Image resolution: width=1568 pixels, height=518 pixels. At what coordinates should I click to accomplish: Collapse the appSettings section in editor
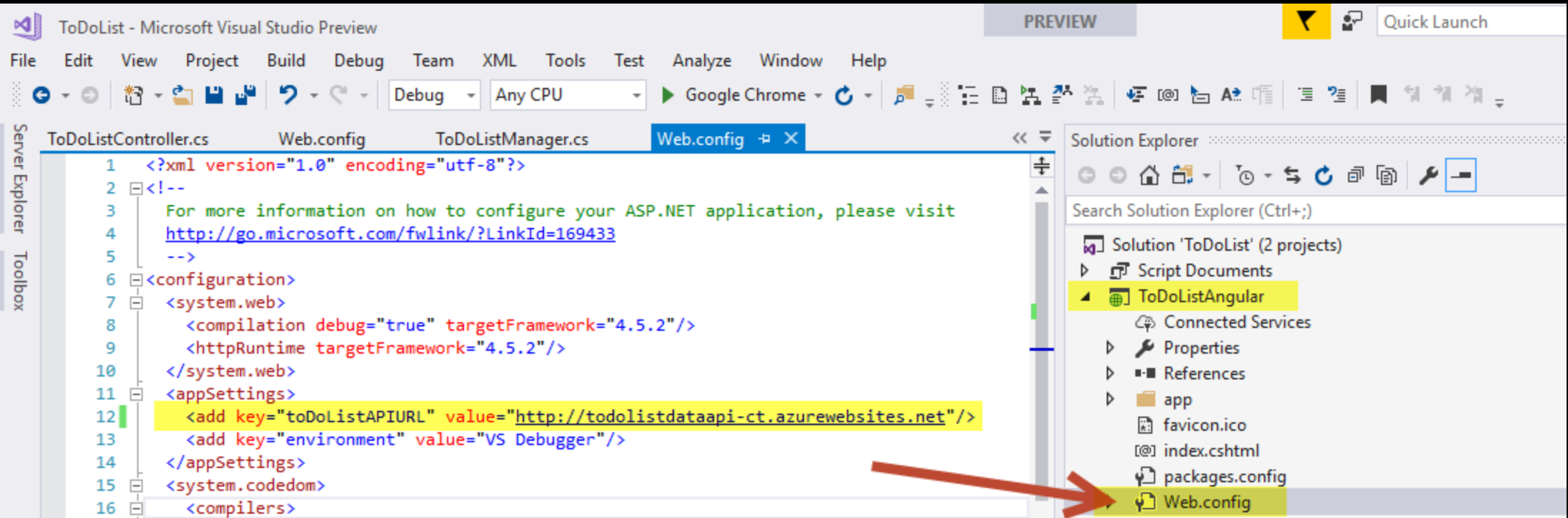(x=136, y=394)
